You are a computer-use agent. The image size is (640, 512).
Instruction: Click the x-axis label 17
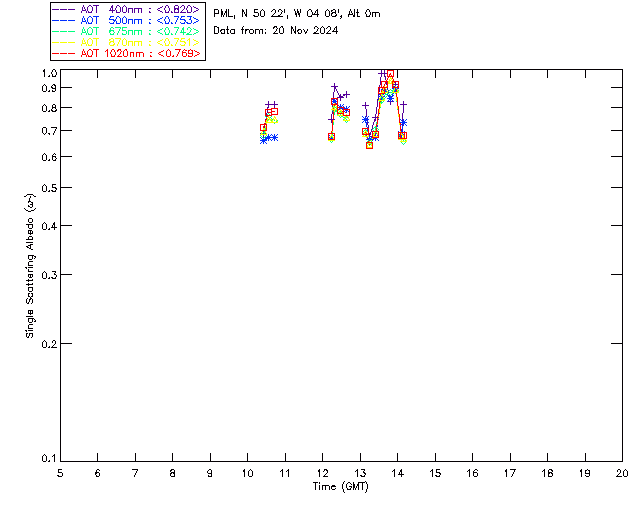[510, 473]
